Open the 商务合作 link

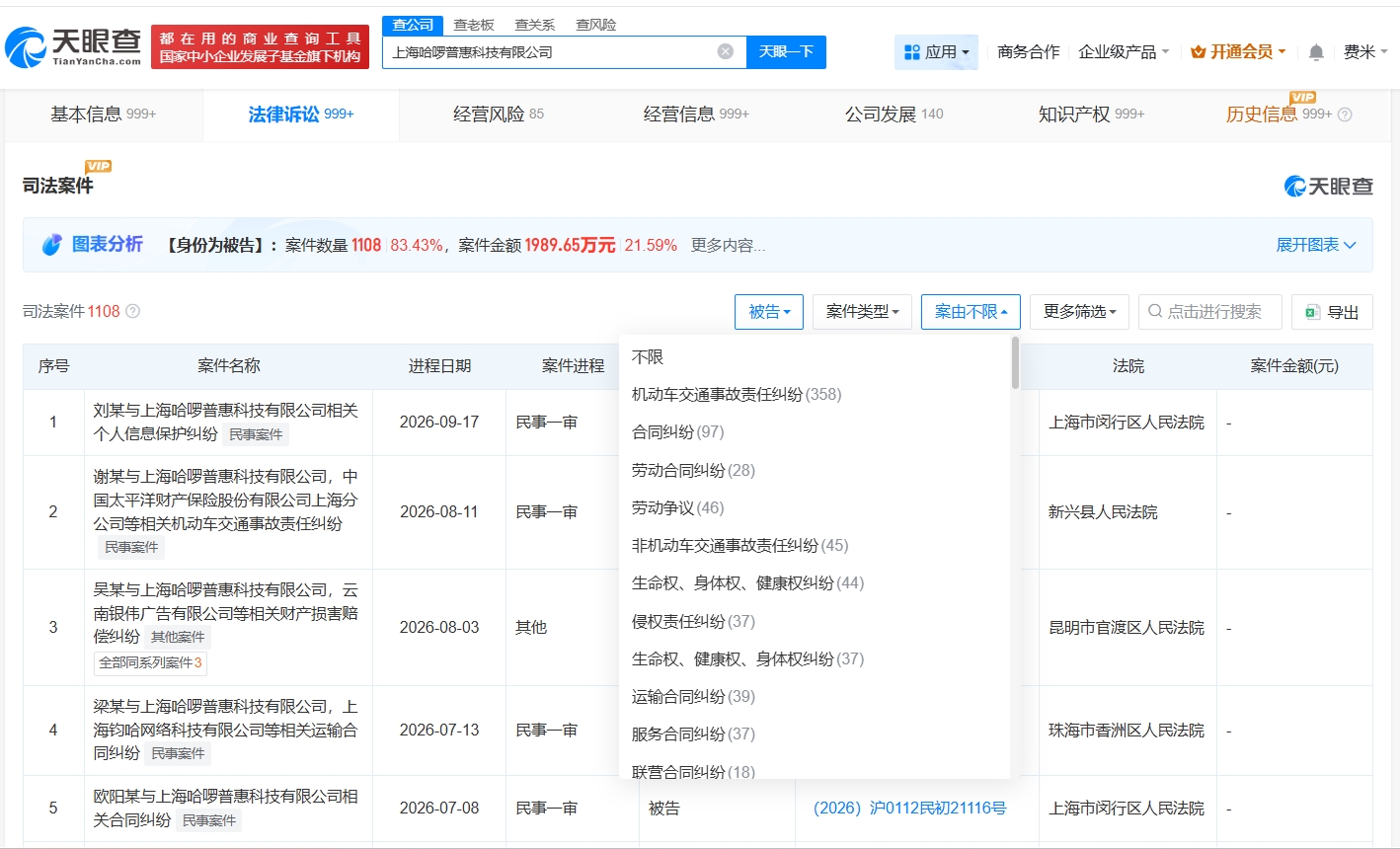point(1029,51)
